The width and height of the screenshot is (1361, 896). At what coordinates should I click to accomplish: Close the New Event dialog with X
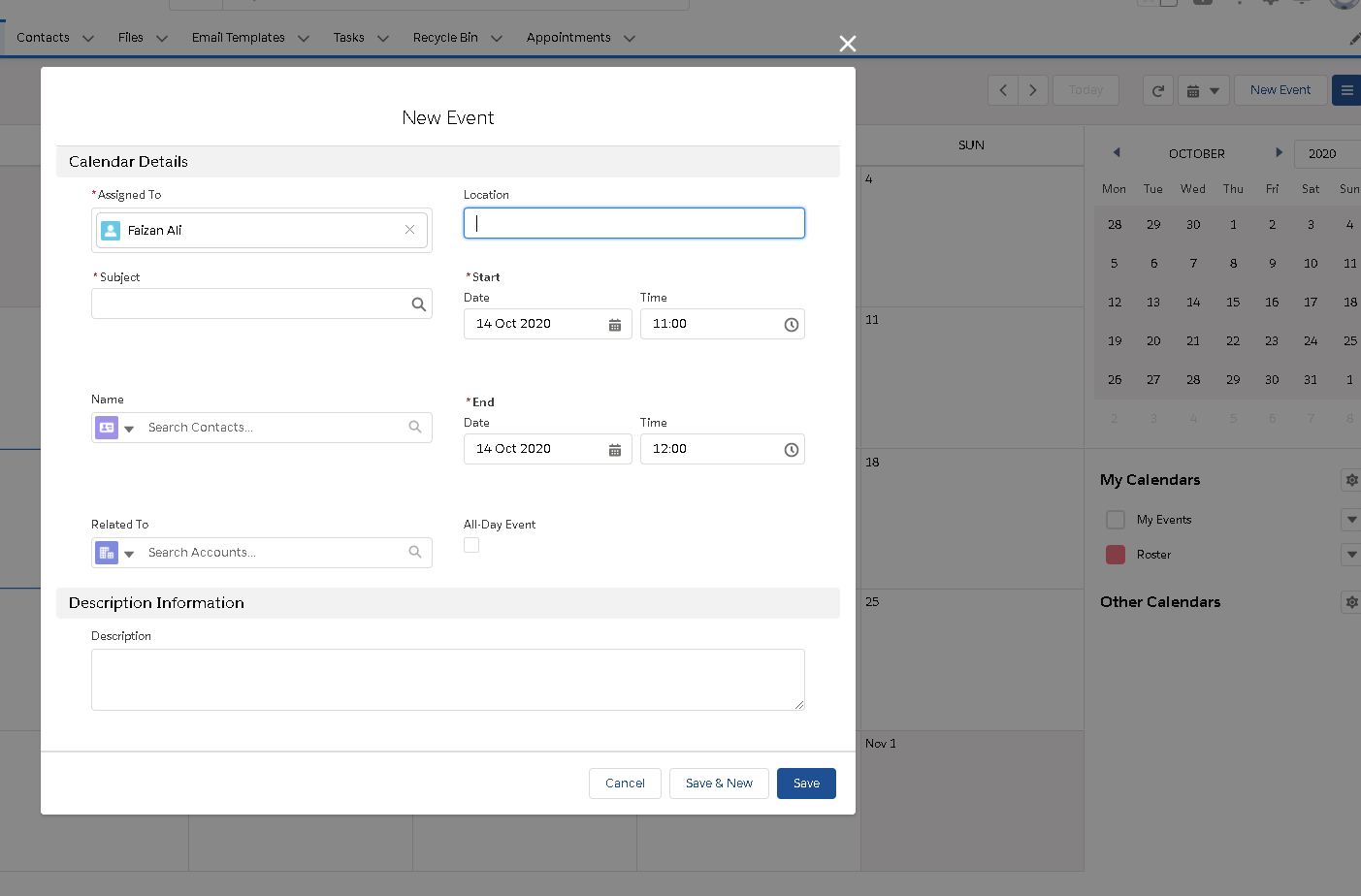click(847, 44)
